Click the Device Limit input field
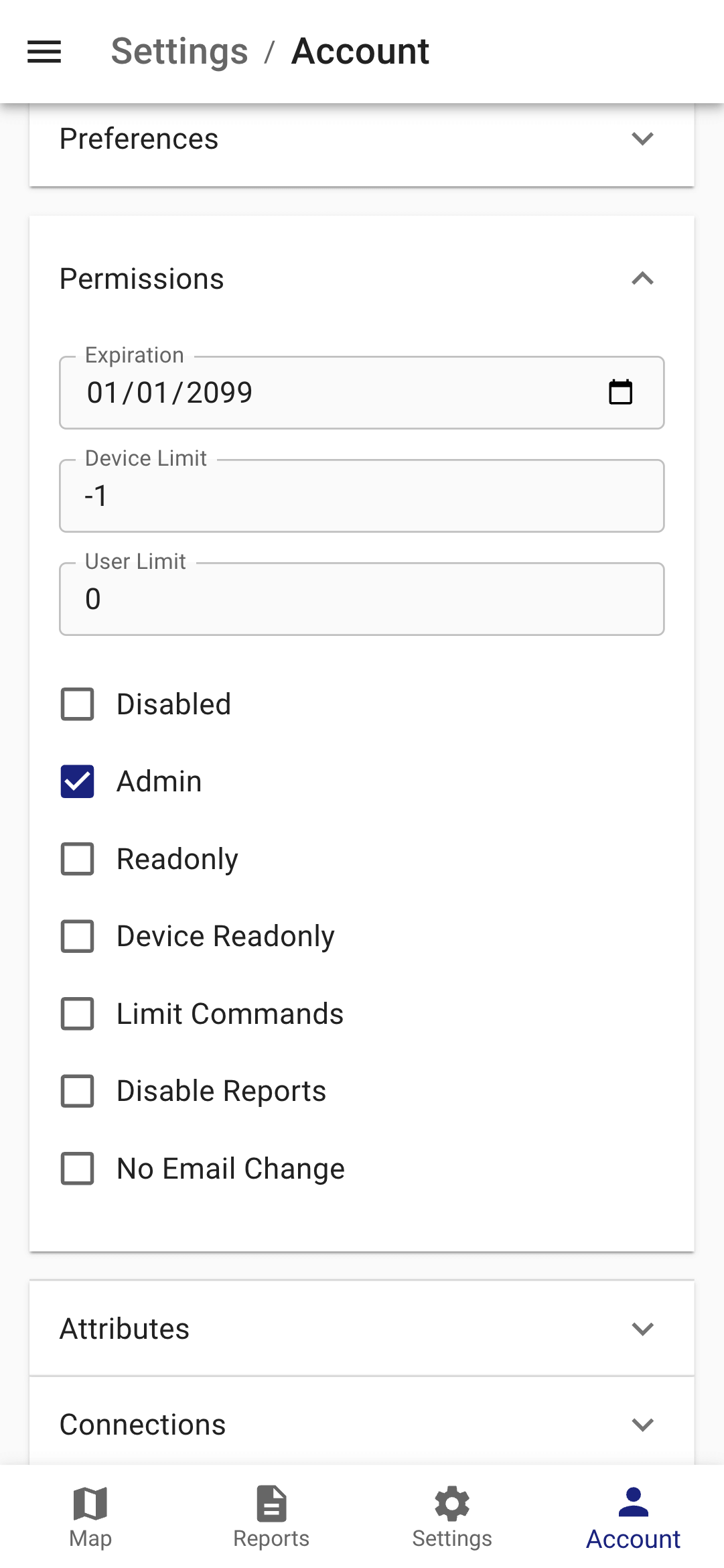Viewport: 724px width, 1568px height. (x=362, y=496)
